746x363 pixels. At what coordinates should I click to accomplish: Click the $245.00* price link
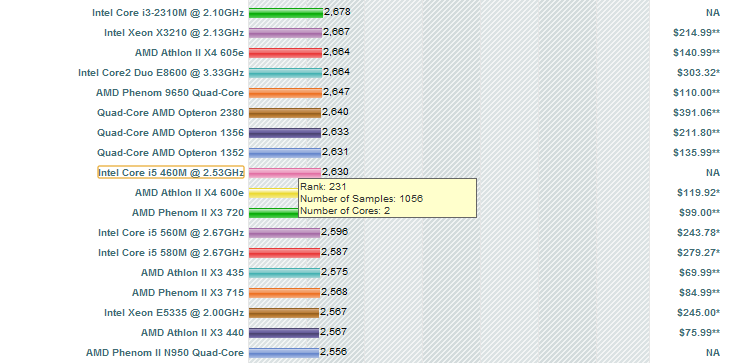coord(698,313)
